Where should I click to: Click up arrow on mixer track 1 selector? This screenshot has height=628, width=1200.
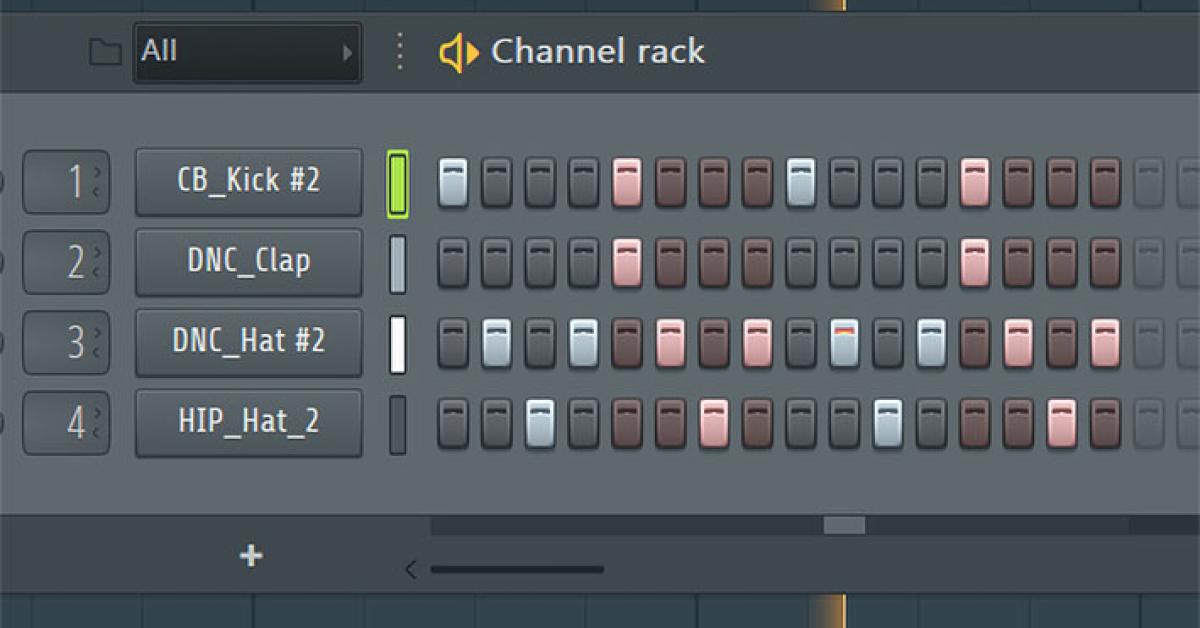(97, 173)
